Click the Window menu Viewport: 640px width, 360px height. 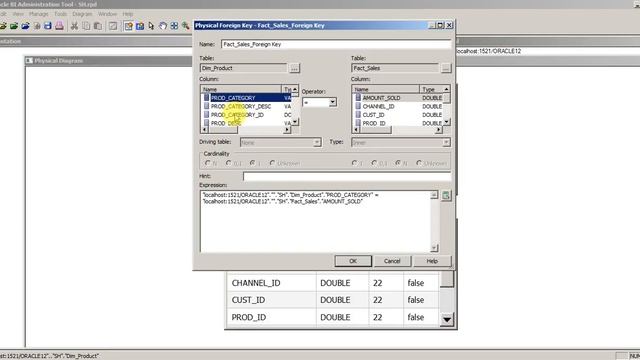coord(107,14)
